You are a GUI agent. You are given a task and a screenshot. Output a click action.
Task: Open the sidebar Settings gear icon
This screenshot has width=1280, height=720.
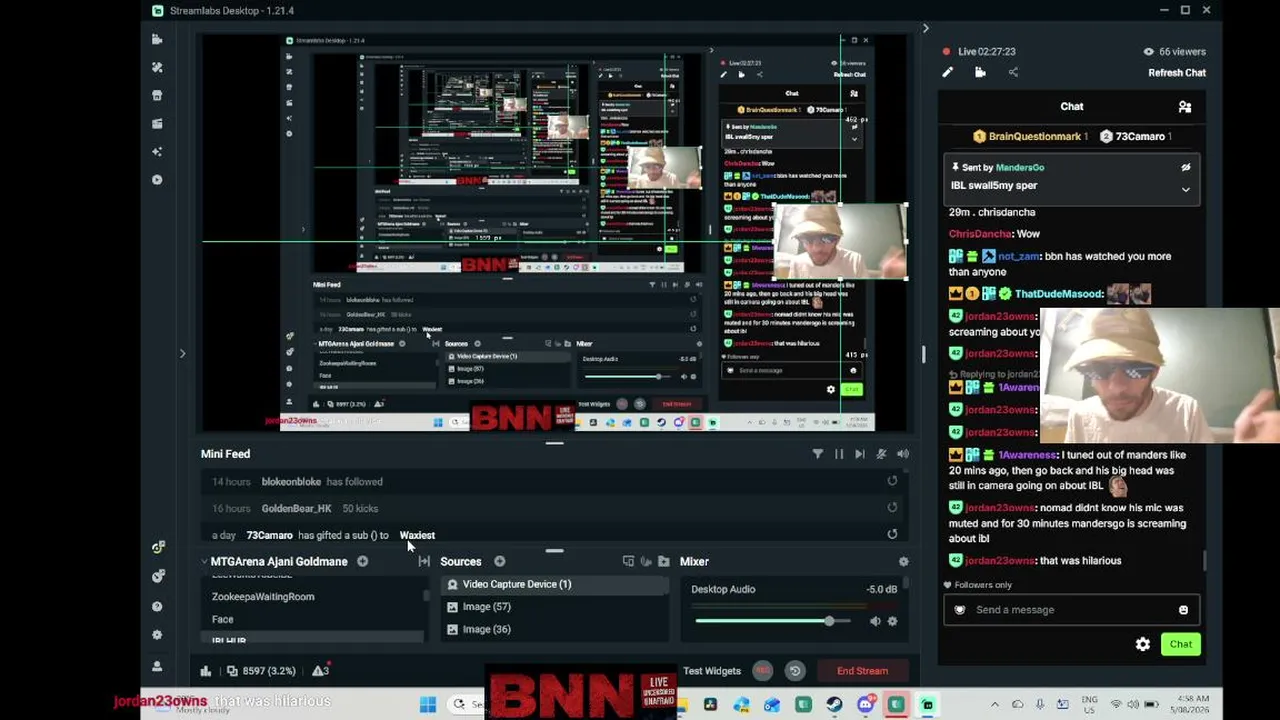157,635
